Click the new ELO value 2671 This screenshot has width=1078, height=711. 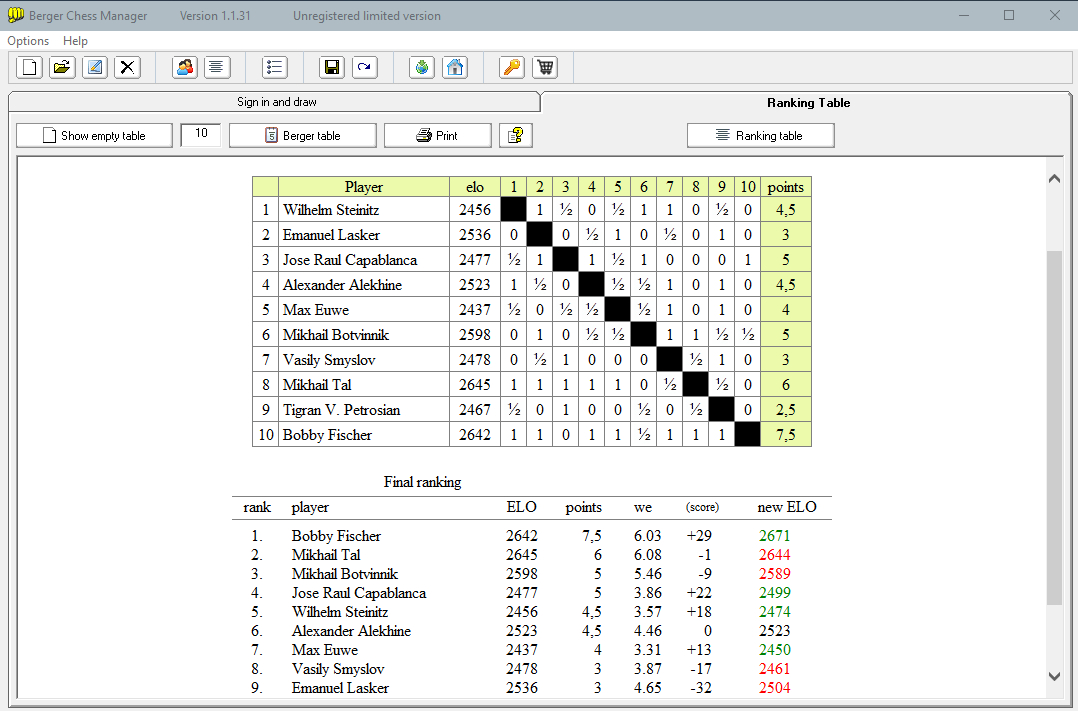775,536
